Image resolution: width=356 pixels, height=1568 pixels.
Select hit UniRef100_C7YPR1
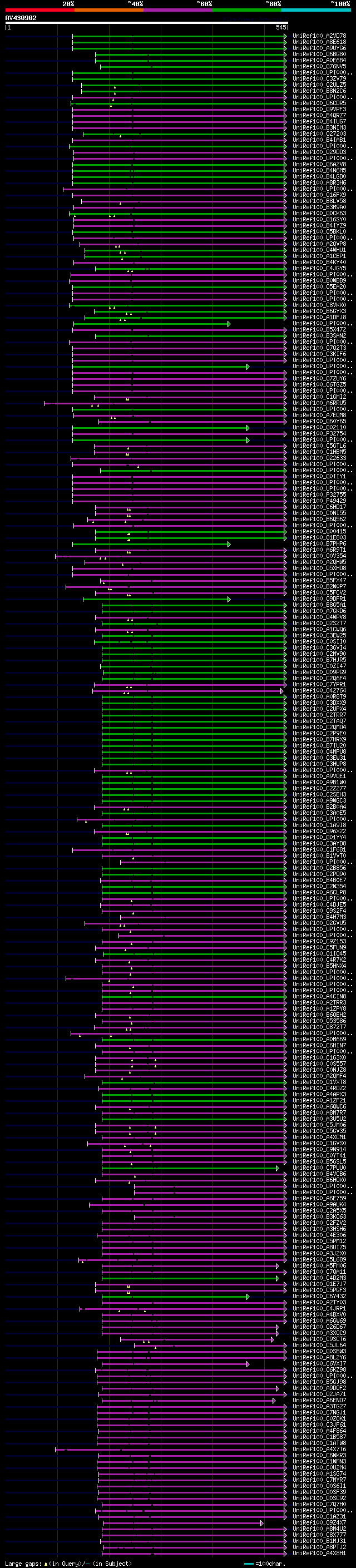pyautogui.click(x=319, y=685)
